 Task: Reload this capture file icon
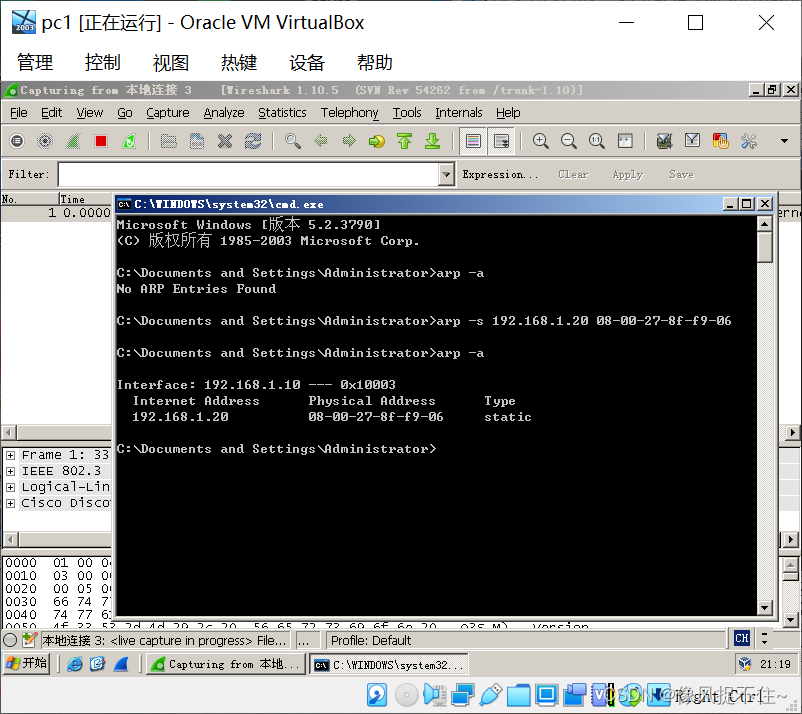[253, 141]
